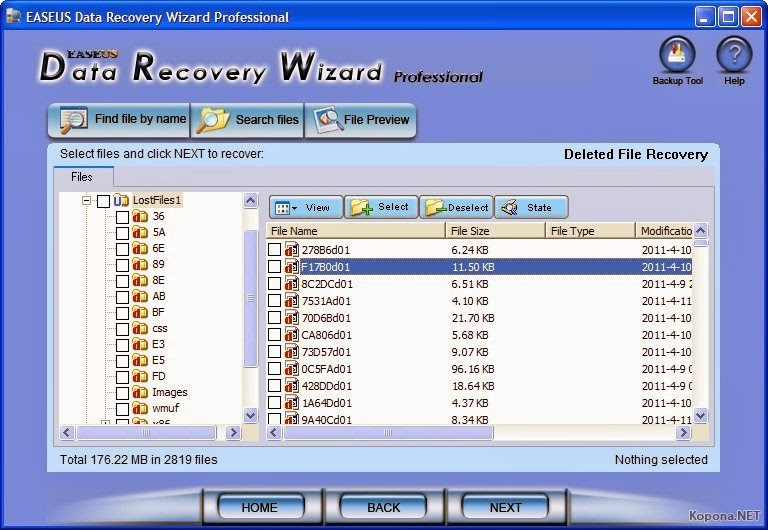Click the folder tree horizontal scrollbar thumb
768x530 pixels.
(146, 433)
